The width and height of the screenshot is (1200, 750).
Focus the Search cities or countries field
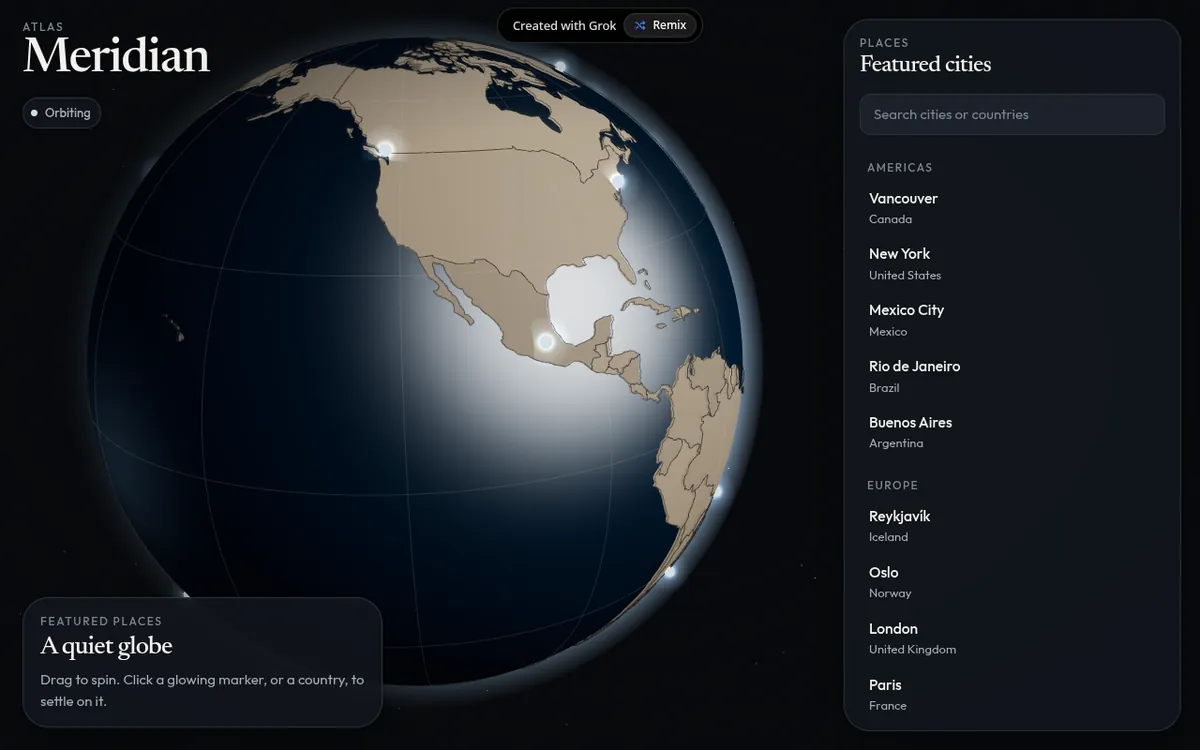pyautogui.click(x=1012, y=114)
